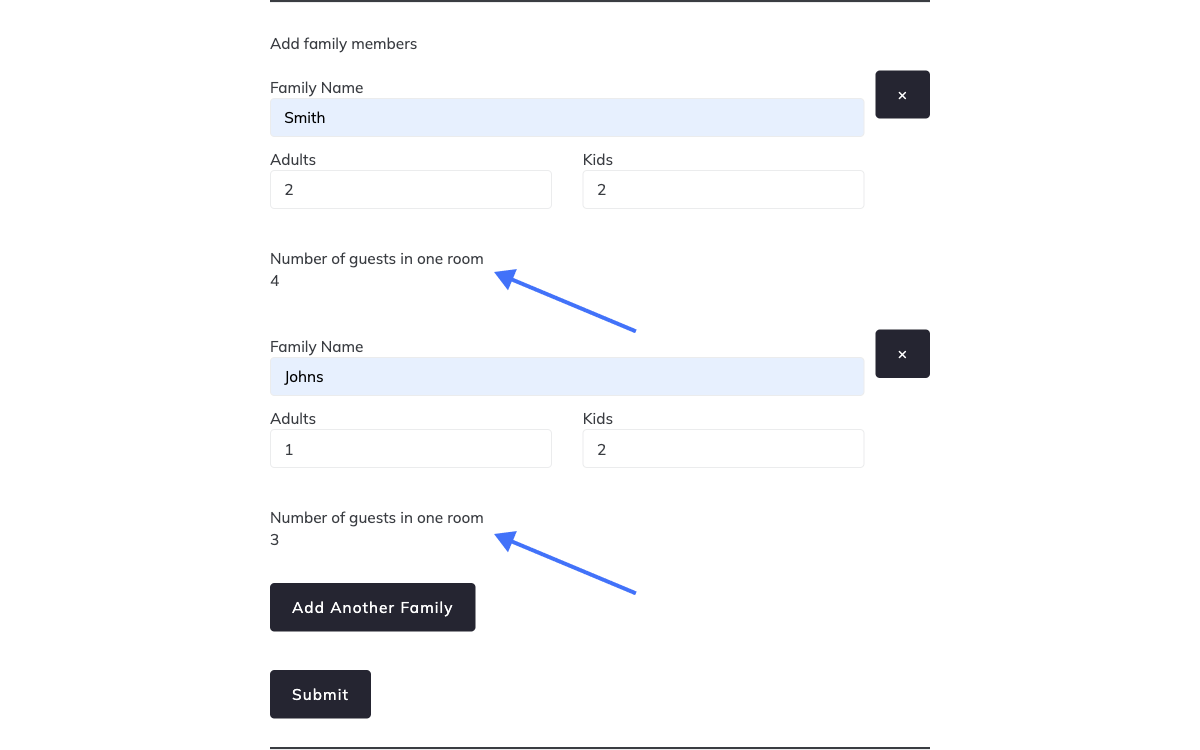1200x750 pixels.
Task: Select the Family Name field containing Smith
Action: coord(567,117)
